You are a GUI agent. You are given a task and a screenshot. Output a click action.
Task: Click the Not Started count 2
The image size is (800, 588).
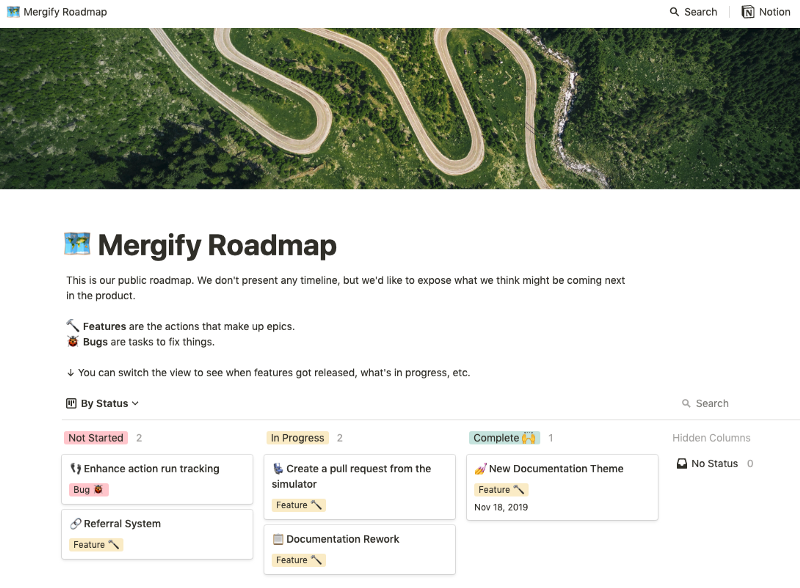coord(139,437)
